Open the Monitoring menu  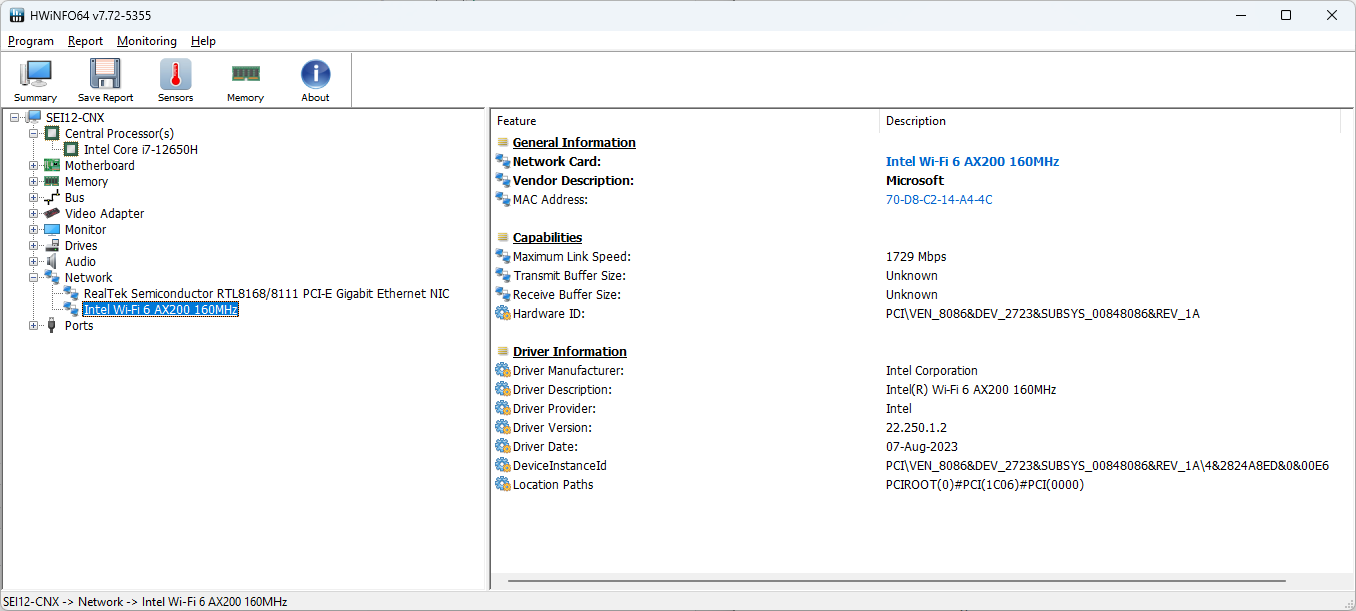[x=147, y=41]
